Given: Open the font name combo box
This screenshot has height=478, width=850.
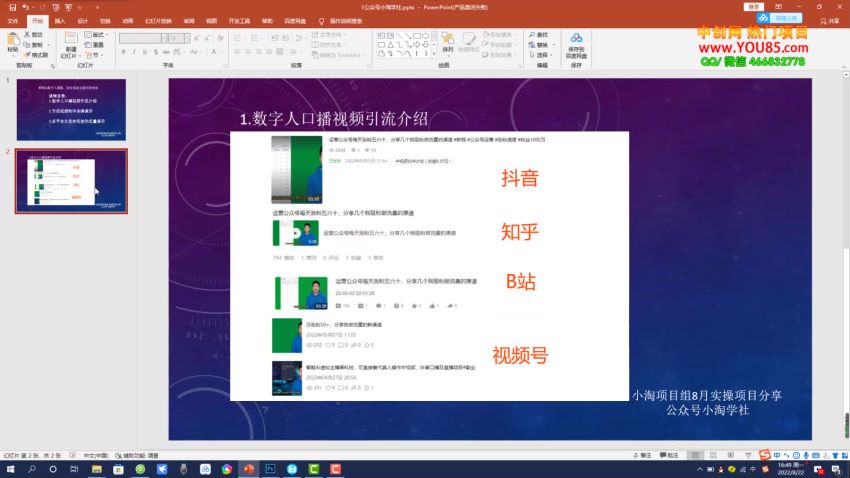Looking at the screenshot, I should pos(143,38).
